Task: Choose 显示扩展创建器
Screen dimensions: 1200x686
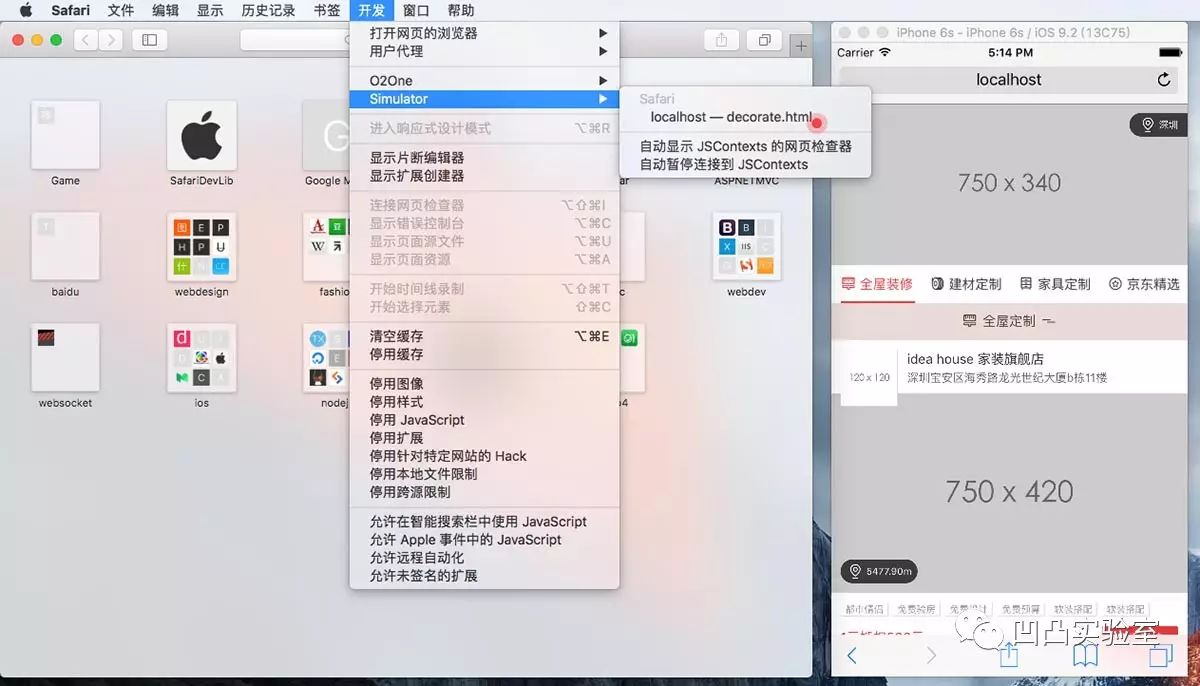Action: [484, 175]
